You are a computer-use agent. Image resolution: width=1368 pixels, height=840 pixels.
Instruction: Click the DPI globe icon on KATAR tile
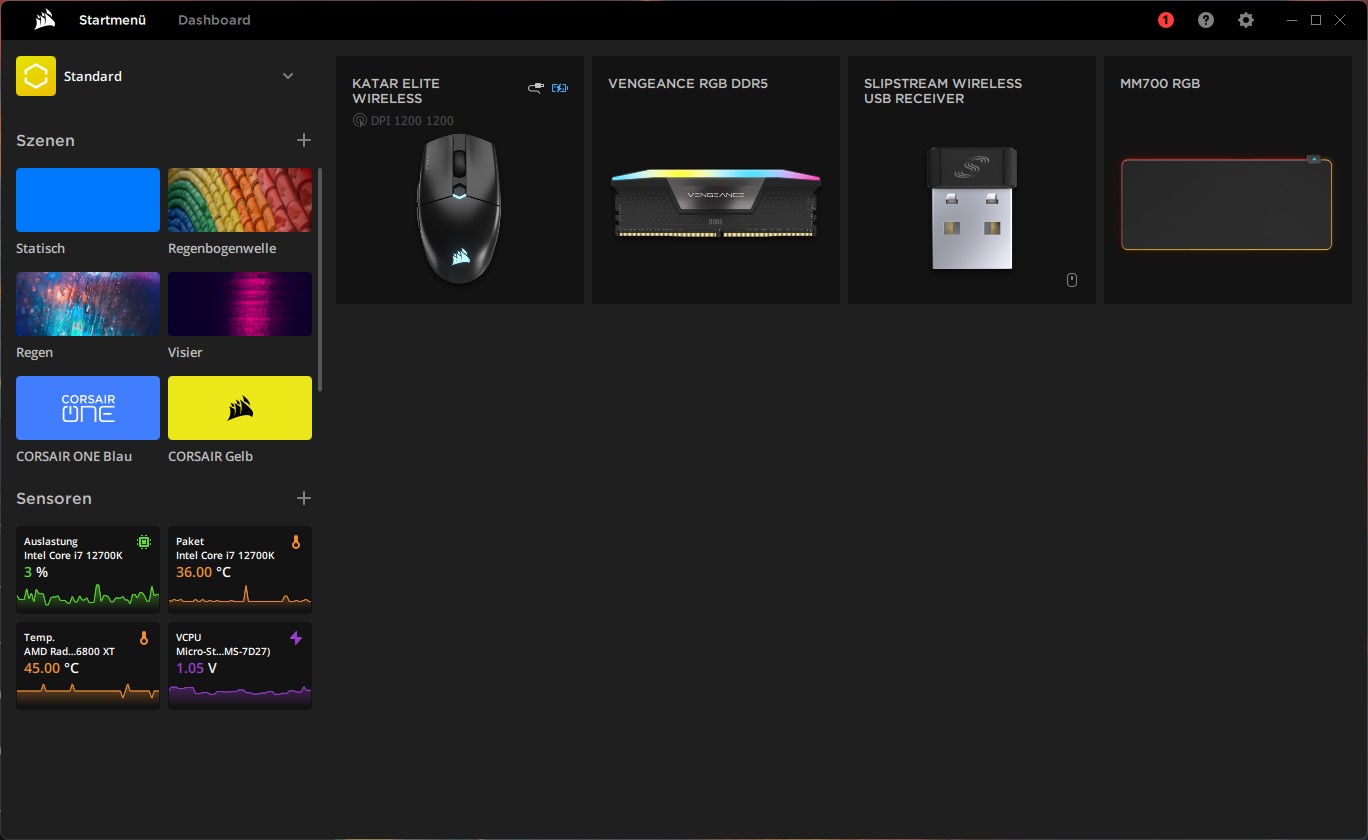point(359,120)
